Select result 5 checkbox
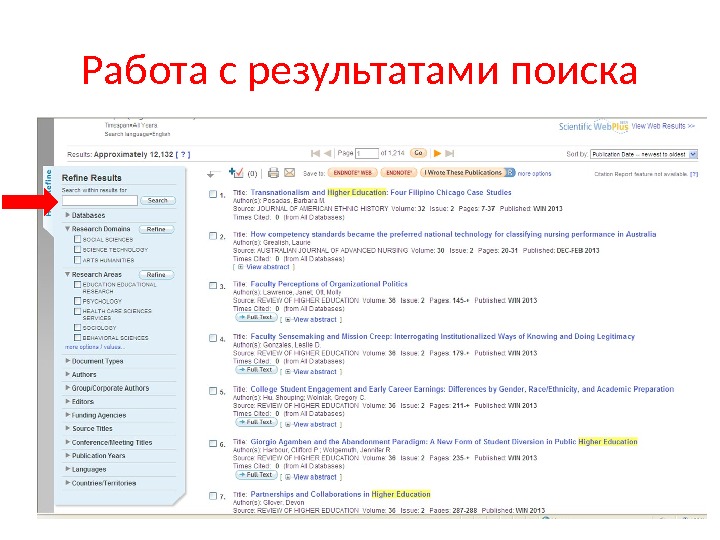The width and height of the screenshot is (720, 540). click(213, 391)
